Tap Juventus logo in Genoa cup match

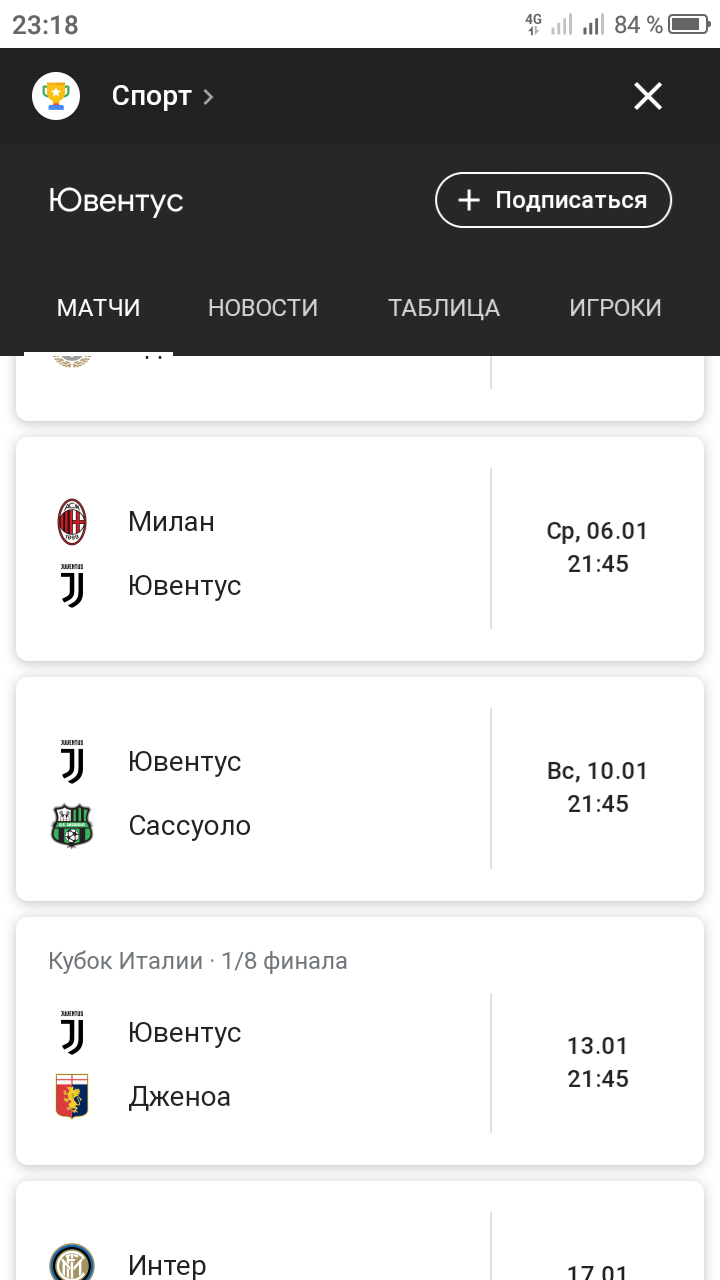click(72, 1033)
